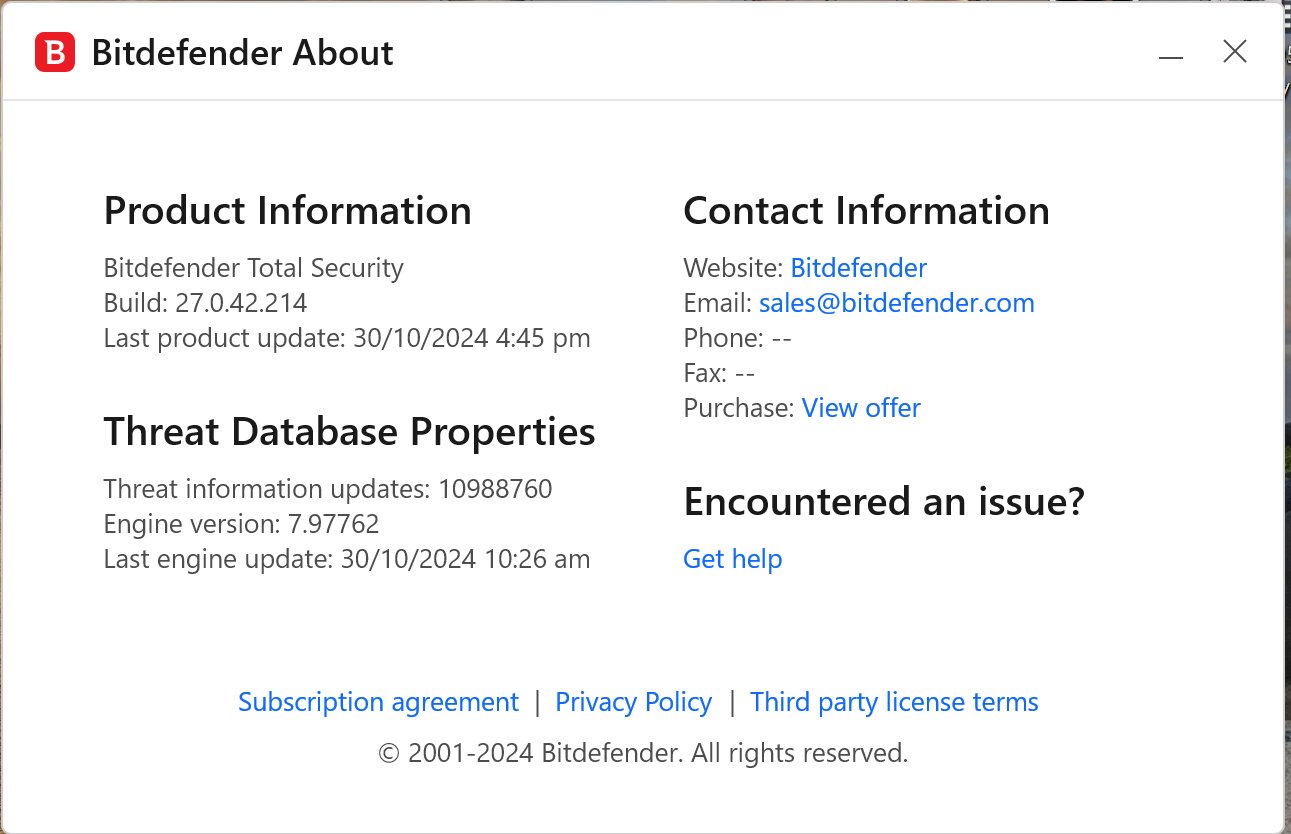Click the Get help link

[732, 559]
